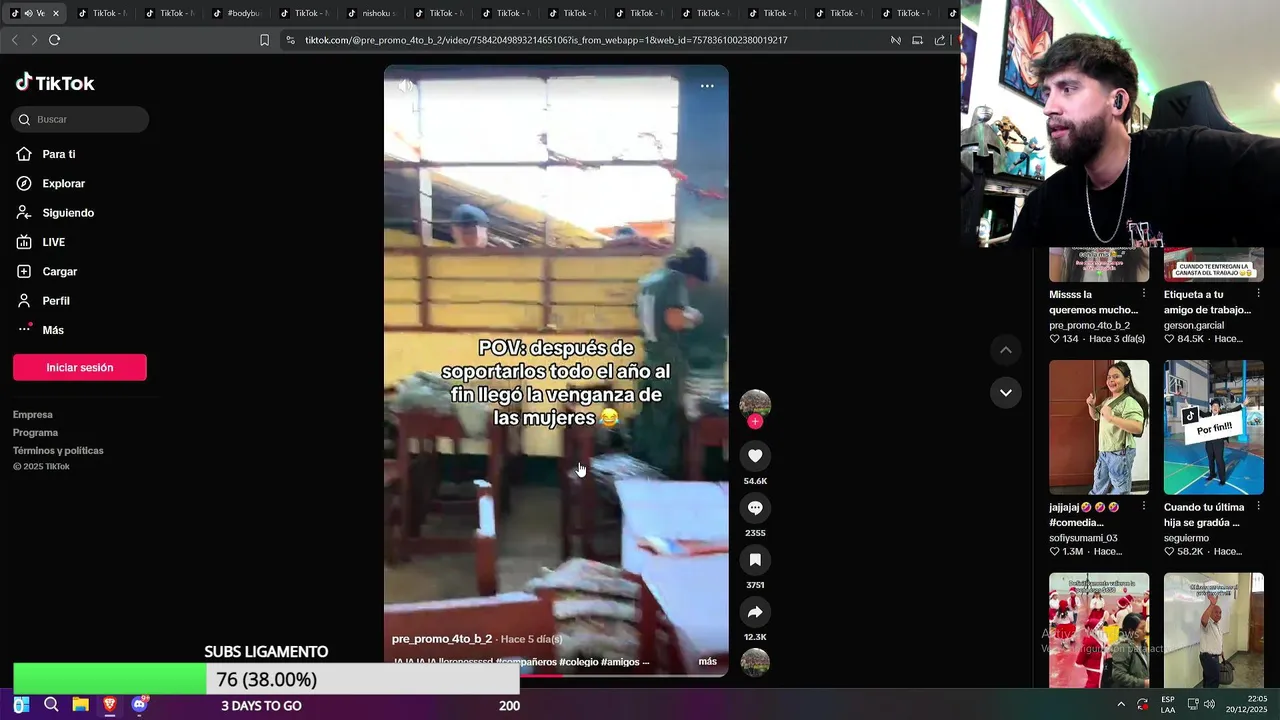Open creator avatar beside the video
Image resolution: width=1280 pixels, height=720 pixels.
click(755, 404)
